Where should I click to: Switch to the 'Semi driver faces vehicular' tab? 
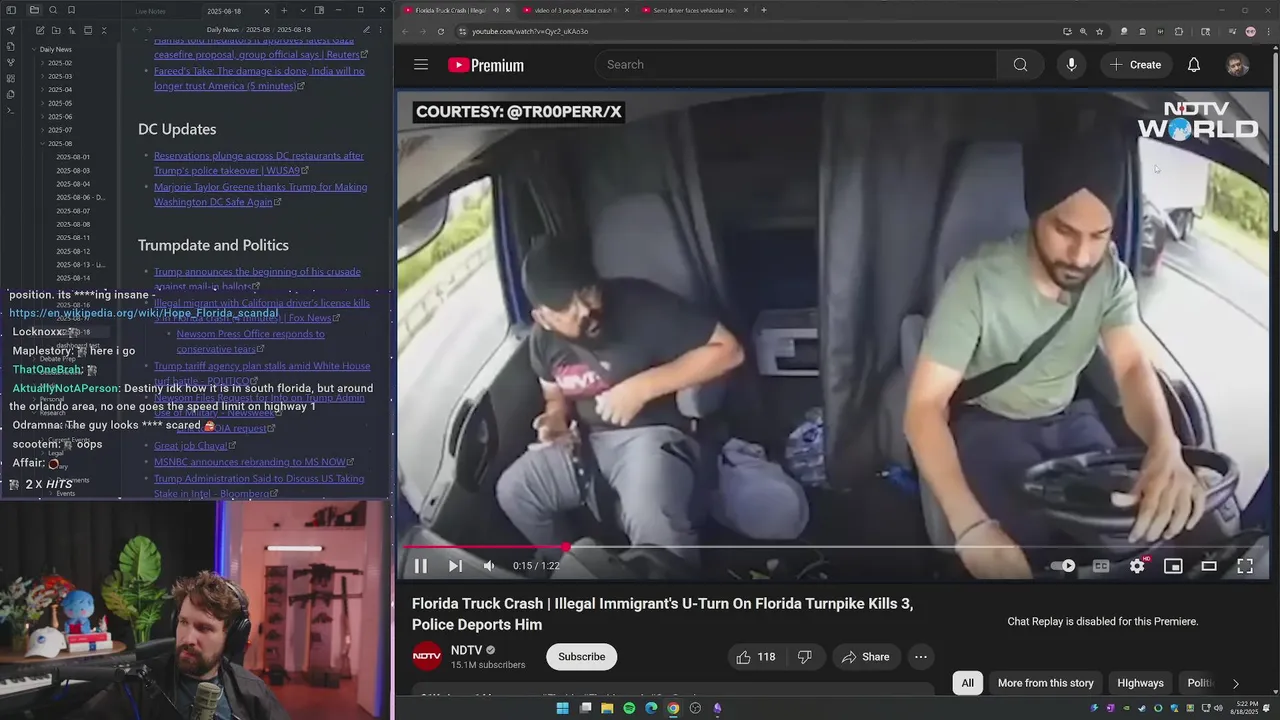694,10
